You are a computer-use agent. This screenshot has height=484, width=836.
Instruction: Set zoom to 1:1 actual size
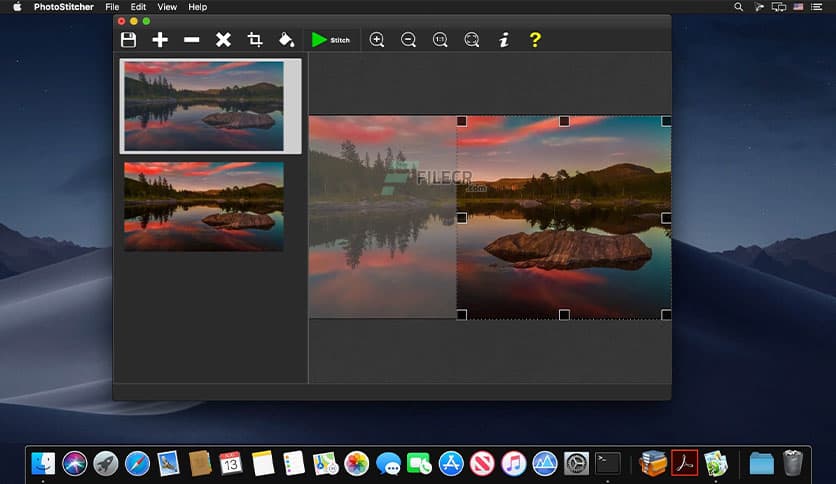click(x=440, y=40)
